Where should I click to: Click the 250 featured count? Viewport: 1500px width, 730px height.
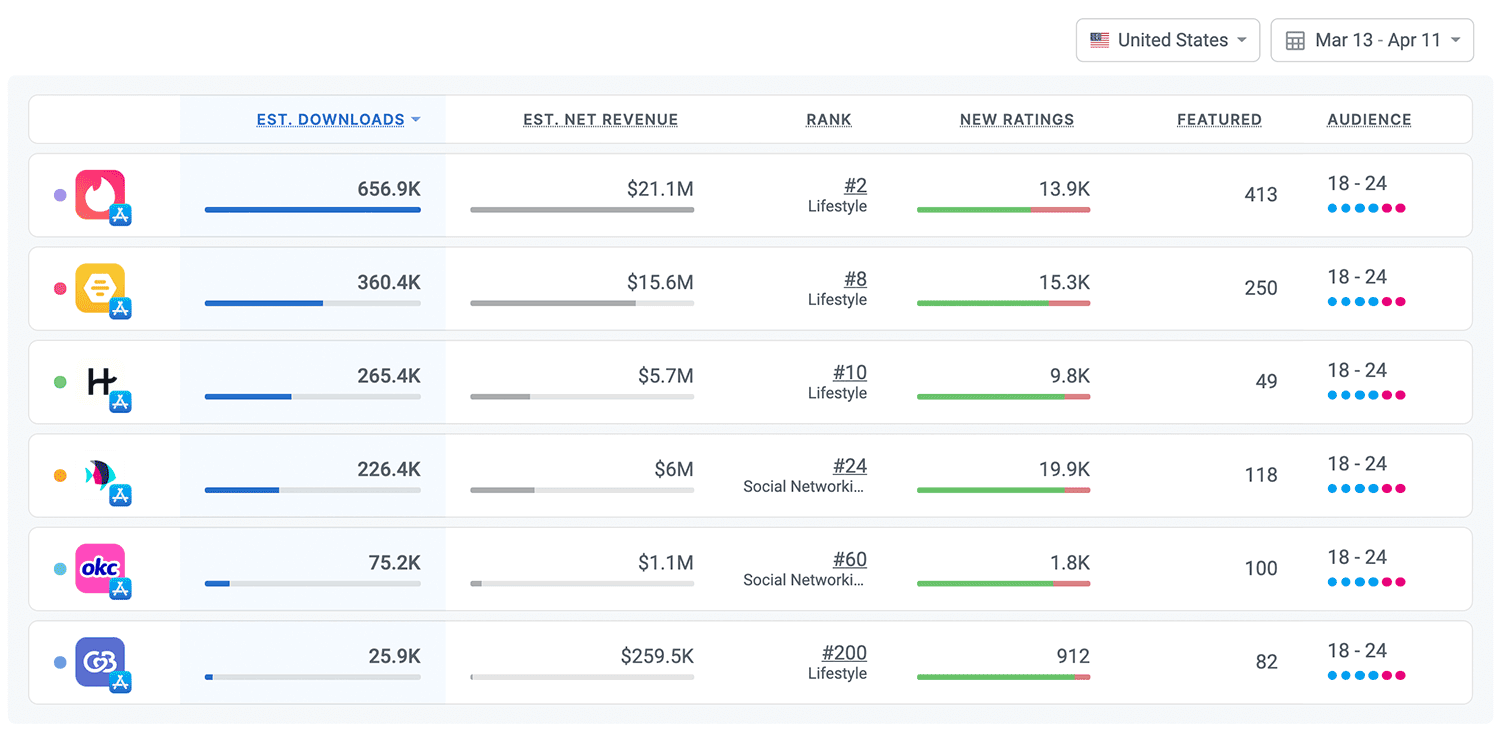click(x=1261, y=288)
